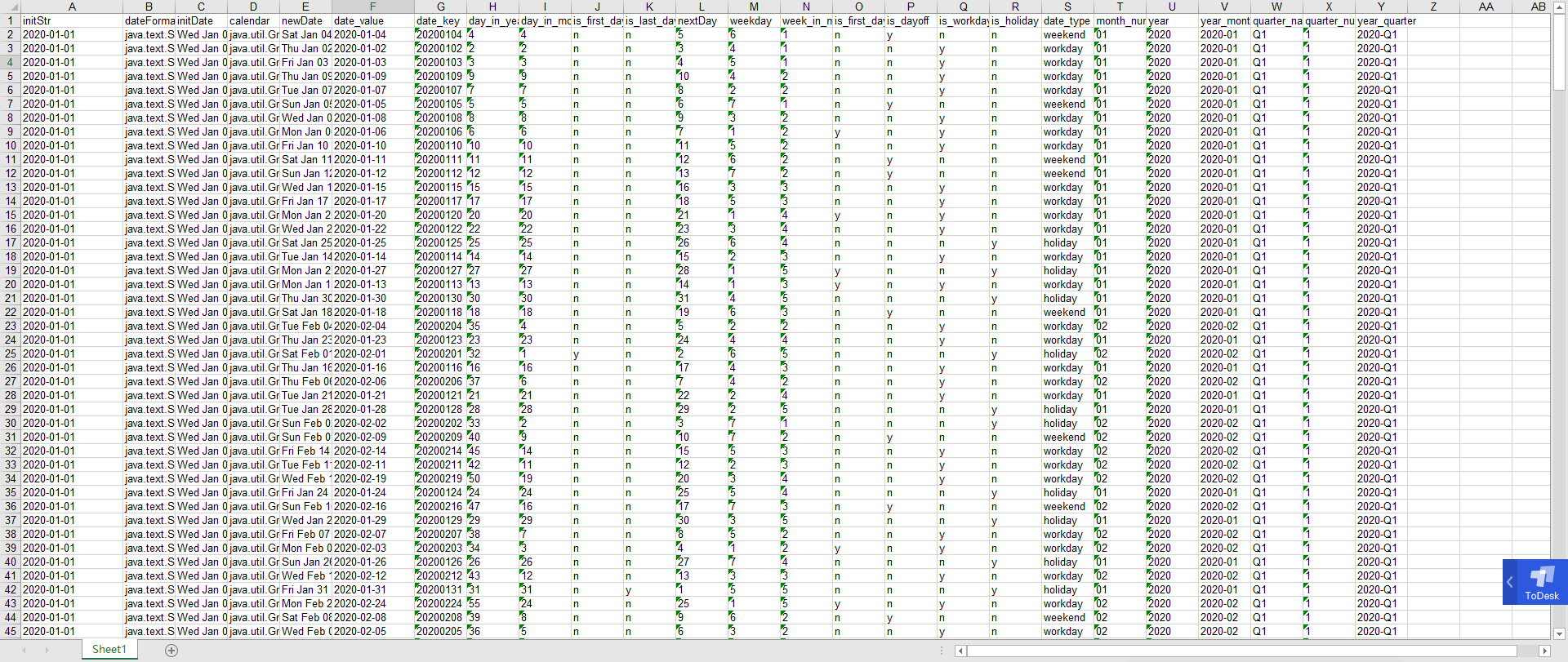
Task: Click cell containing 20200219
Action: pos(440,478)
